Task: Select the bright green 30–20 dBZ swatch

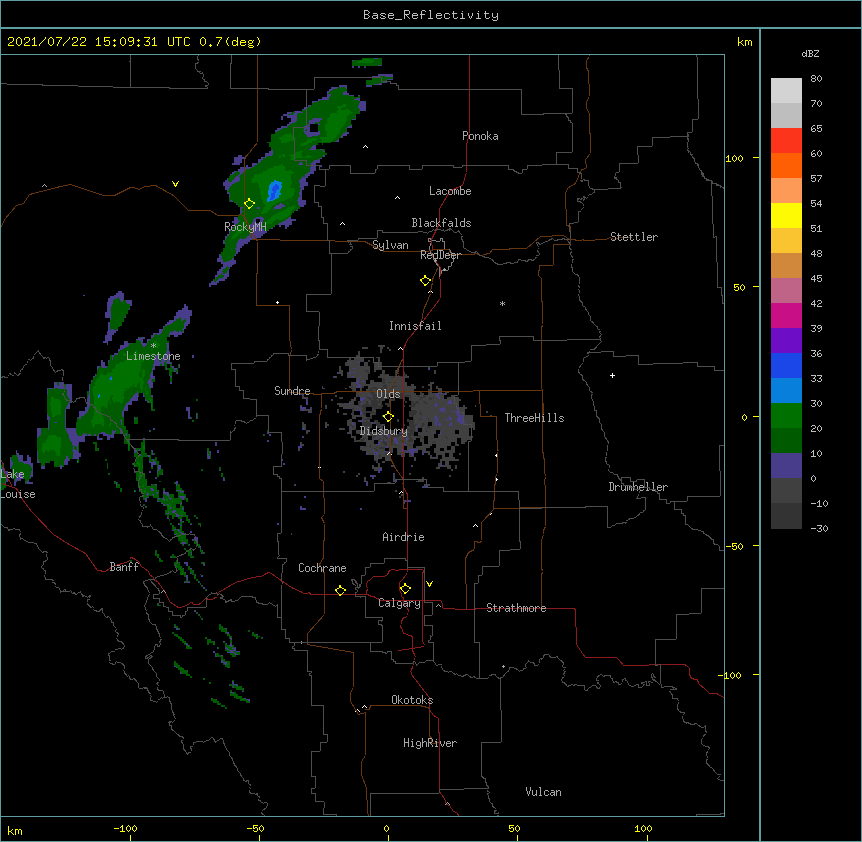Action: [786, 416]
